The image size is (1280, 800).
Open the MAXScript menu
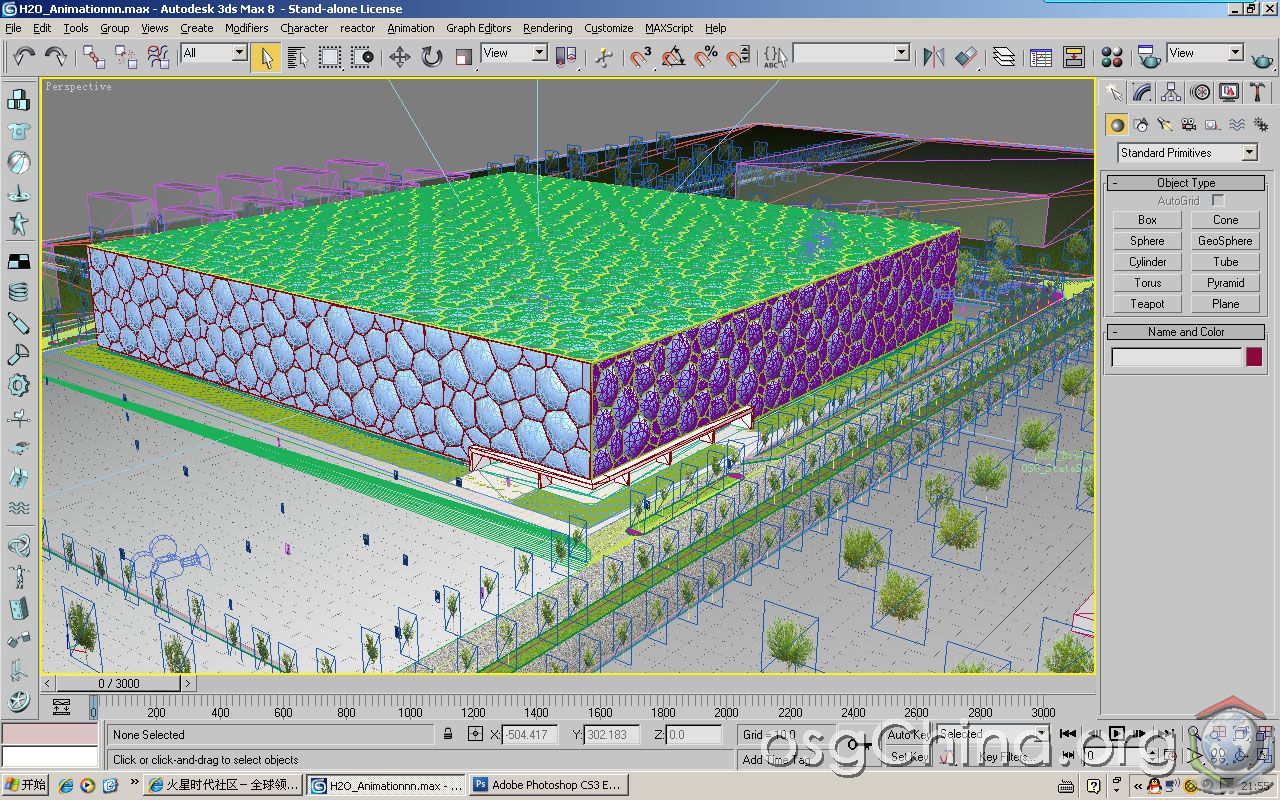pyautogui.click(x=669, y=28)
